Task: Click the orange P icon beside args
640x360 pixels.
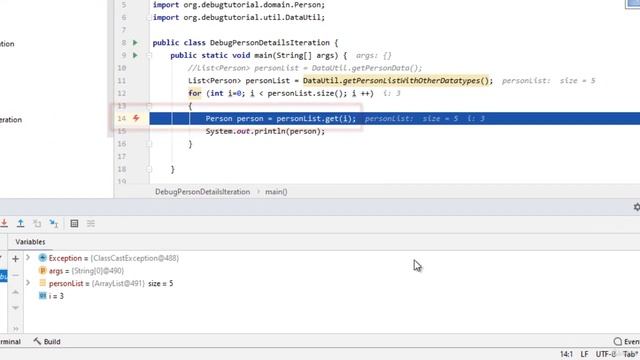Action: (x=42, y=270)
